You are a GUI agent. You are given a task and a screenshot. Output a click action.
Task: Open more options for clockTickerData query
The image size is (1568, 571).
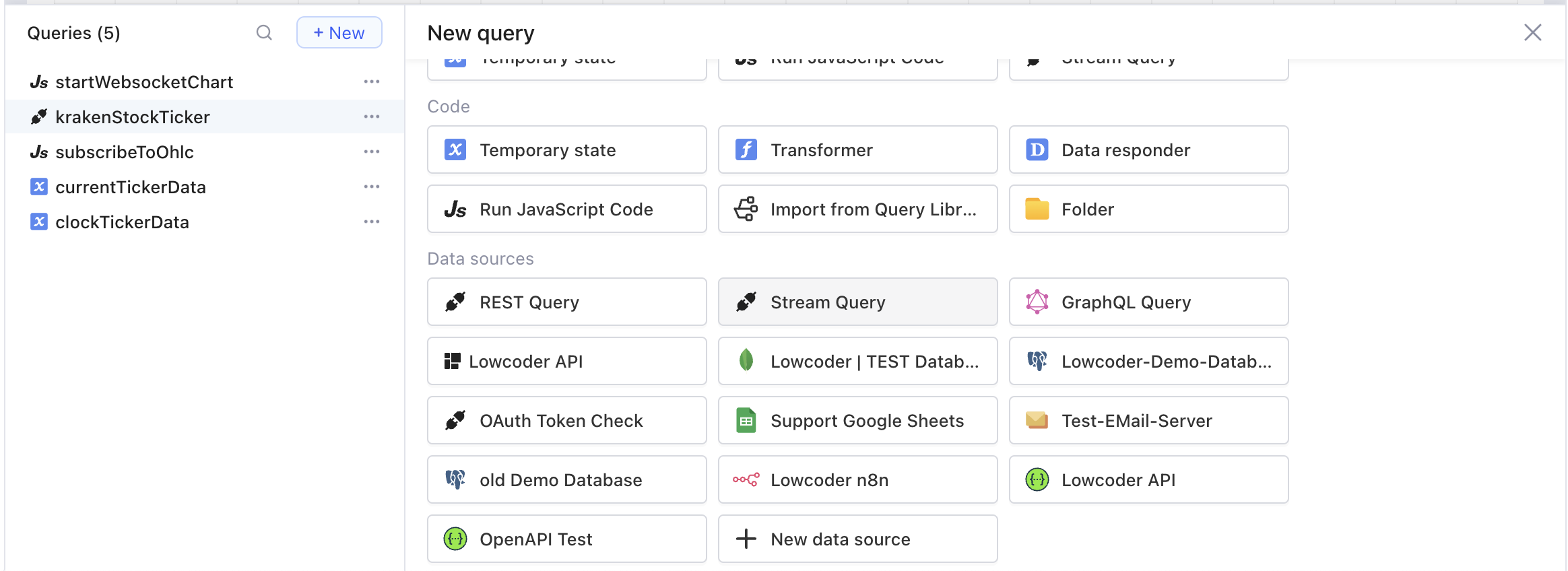coord(372,222)
